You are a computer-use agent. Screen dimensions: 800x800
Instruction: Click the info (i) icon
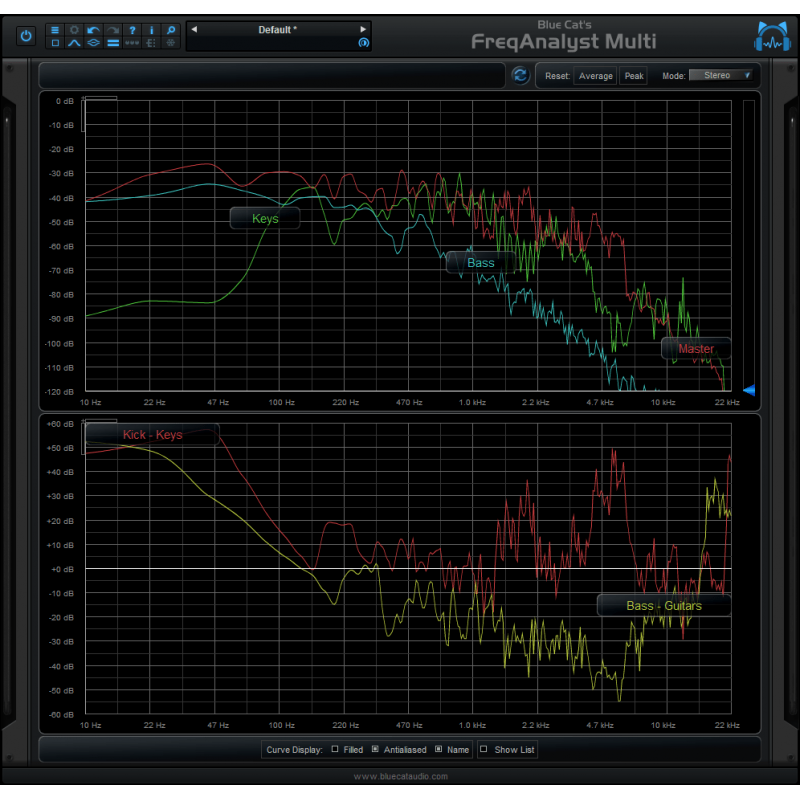(150, 29)
